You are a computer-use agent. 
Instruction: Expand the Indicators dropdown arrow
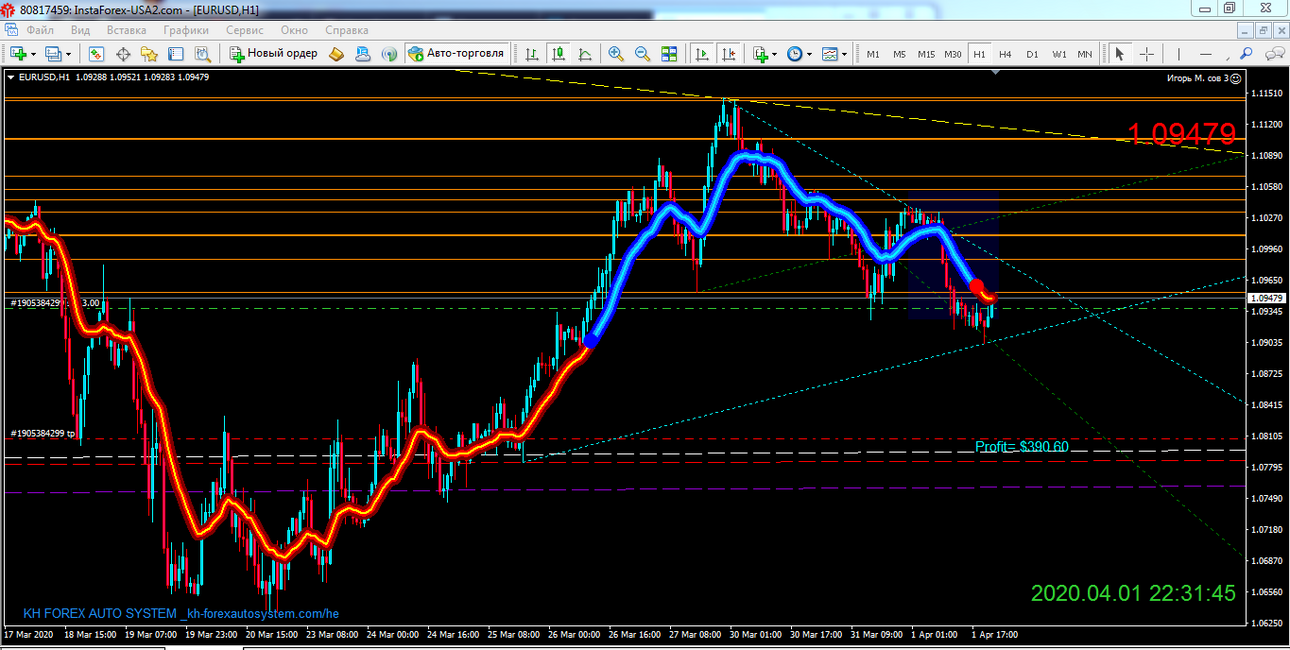coord(775,54)
